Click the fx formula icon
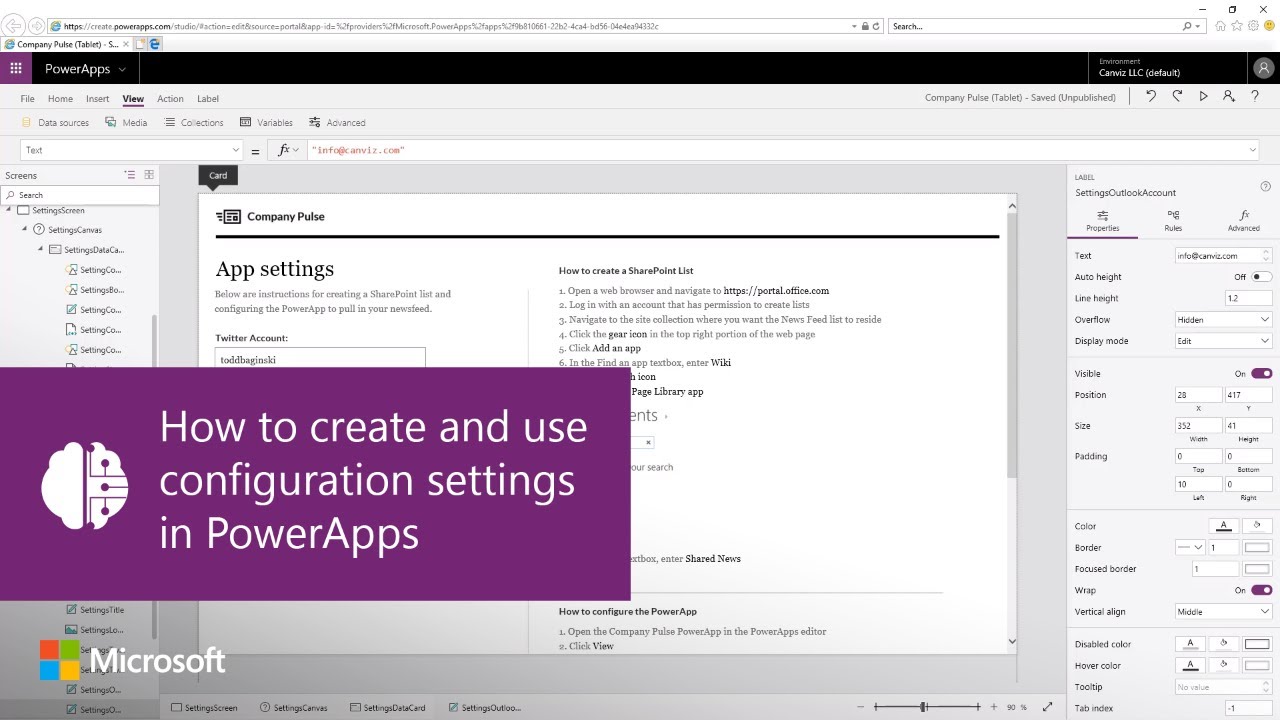Viewport: 1280px width, 720px height. pyautogui.click(x=284, y=150)
